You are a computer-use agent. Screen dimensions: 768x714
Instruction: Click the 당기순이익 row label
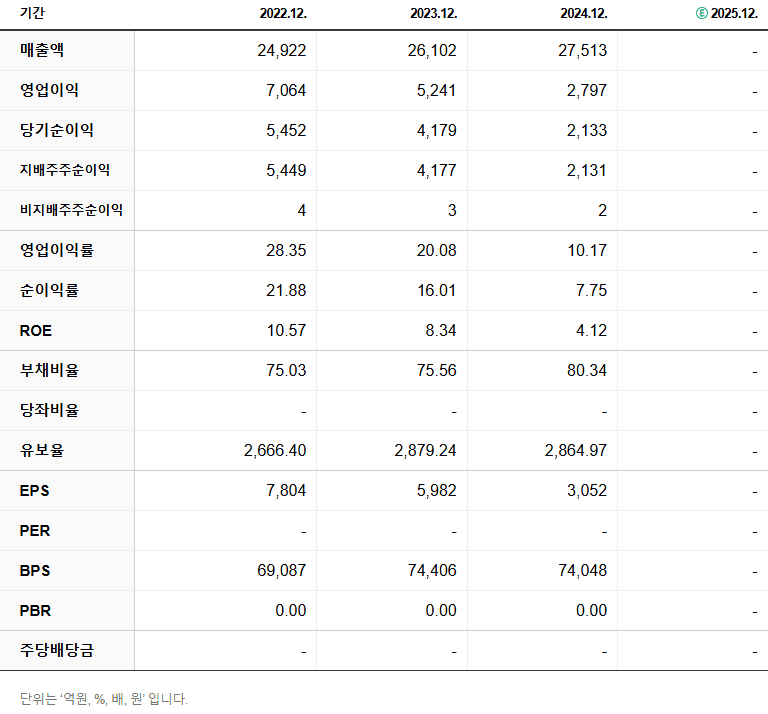(57, 130)
